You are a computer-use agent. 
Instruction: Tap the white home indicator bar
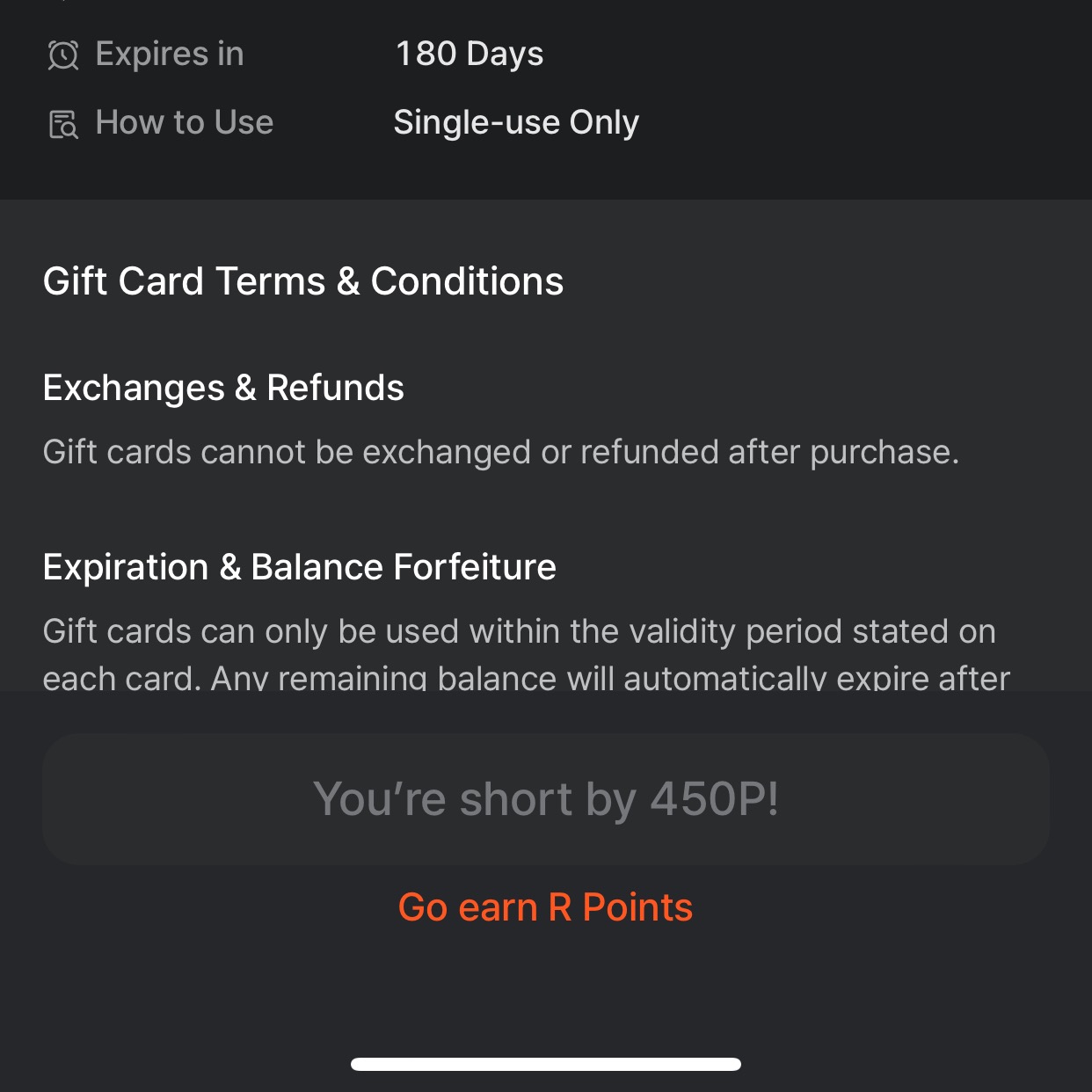(x=546, y=1064)
